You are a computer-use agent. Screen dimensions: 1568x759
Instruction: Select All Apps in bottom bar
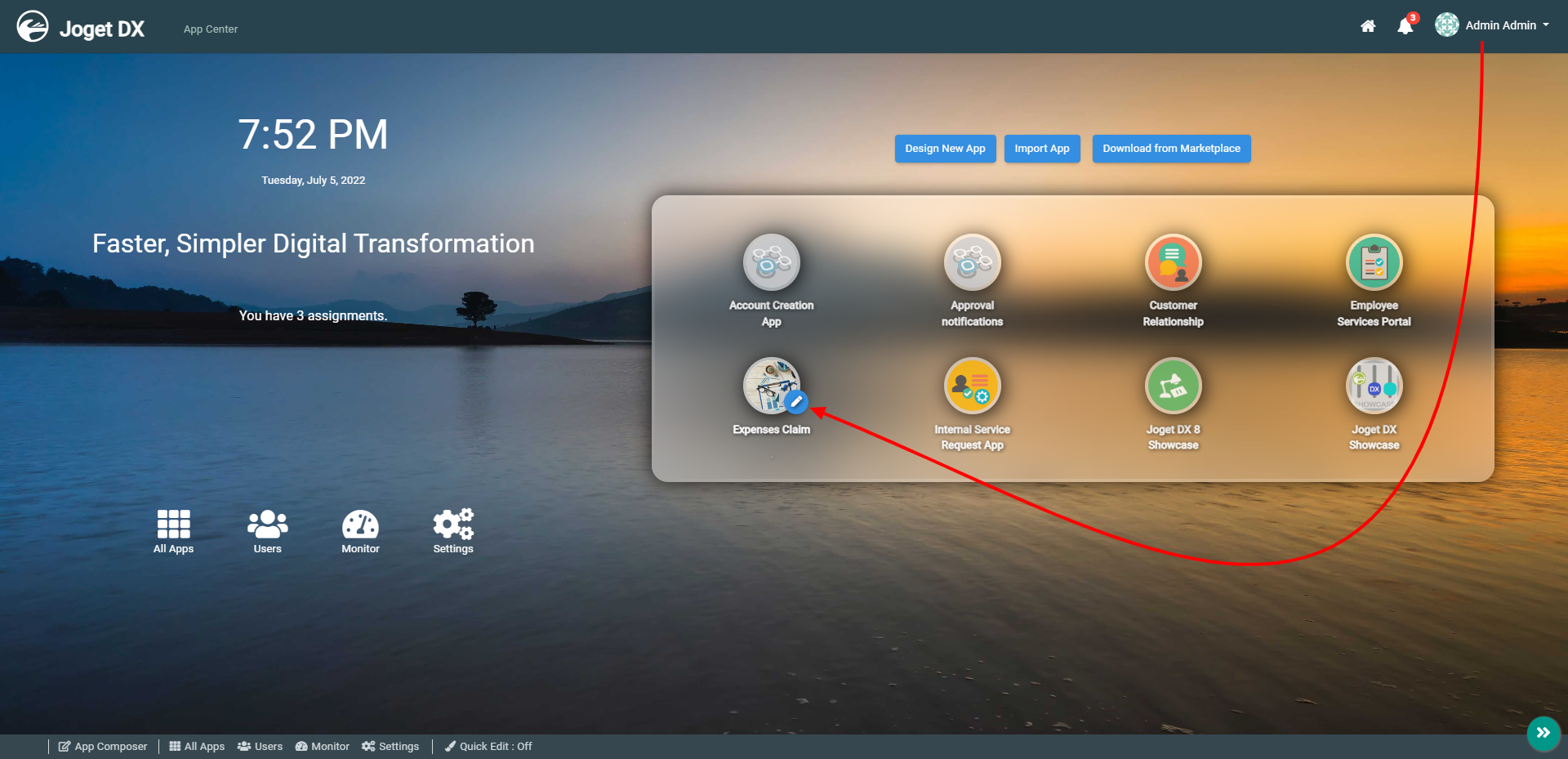pos(197,747)
